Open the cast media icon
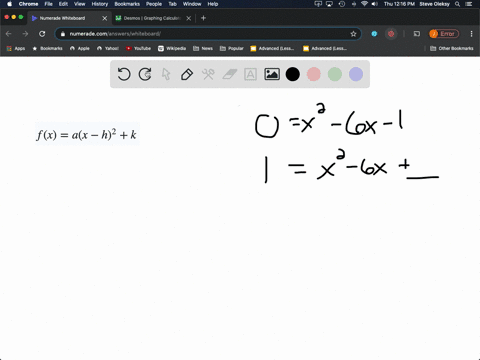This screenshot has height=360, width=480. point(417,34)
